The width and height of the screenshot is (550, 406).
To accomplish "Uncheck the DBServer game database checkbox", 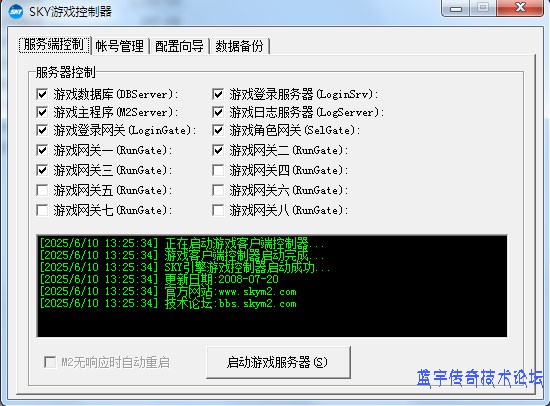I will click(42, 94).
